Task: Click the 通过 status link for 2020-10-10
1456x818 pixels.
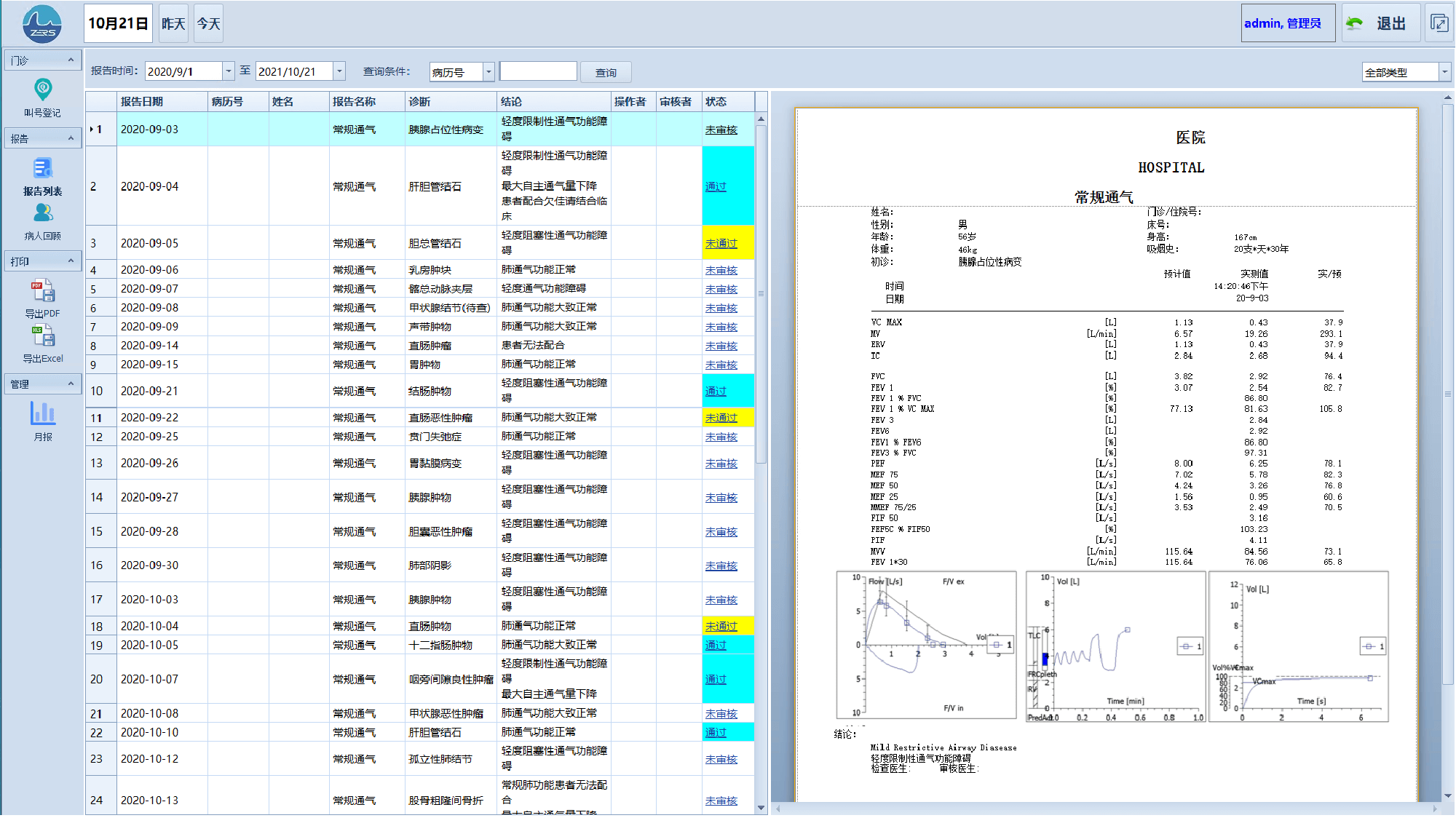Action: tap(716, 732)
